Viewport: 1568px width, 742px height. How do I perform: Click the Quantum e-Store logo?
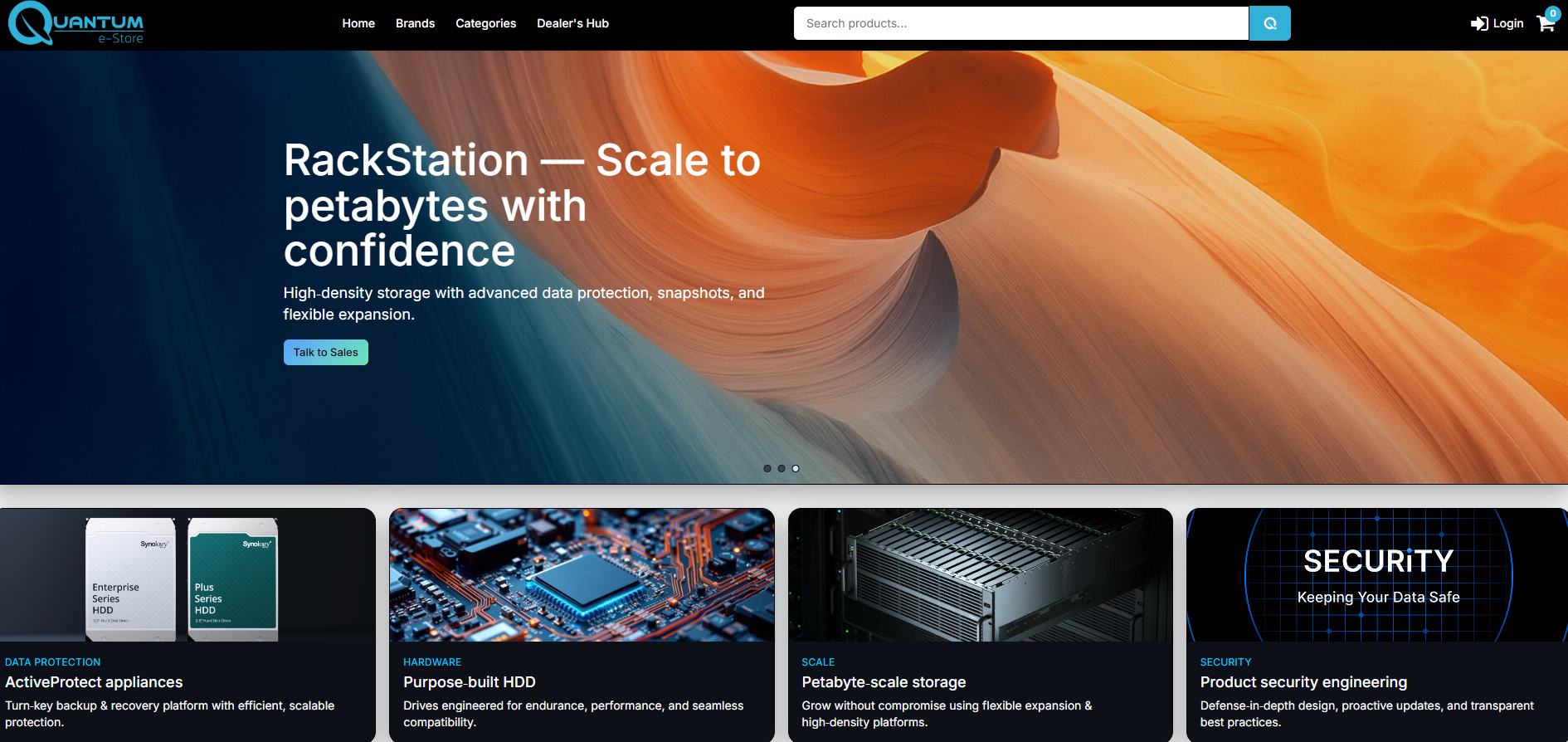76,24
